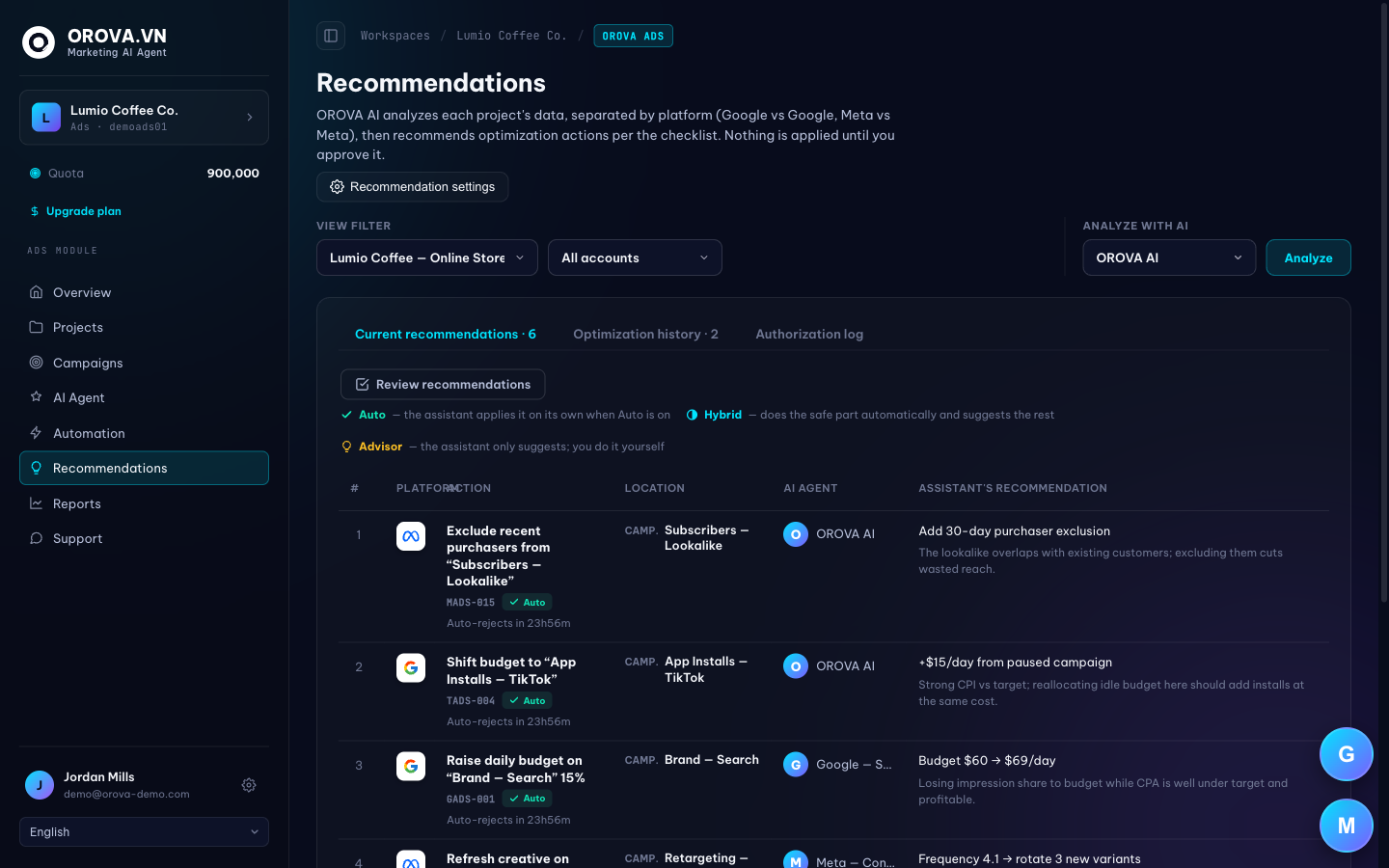This screenshot has height=868, width=1389.
Task: Open the OROVA AI analyzer dropdown
Action: pyautogui.click(x=1169, y=258)
